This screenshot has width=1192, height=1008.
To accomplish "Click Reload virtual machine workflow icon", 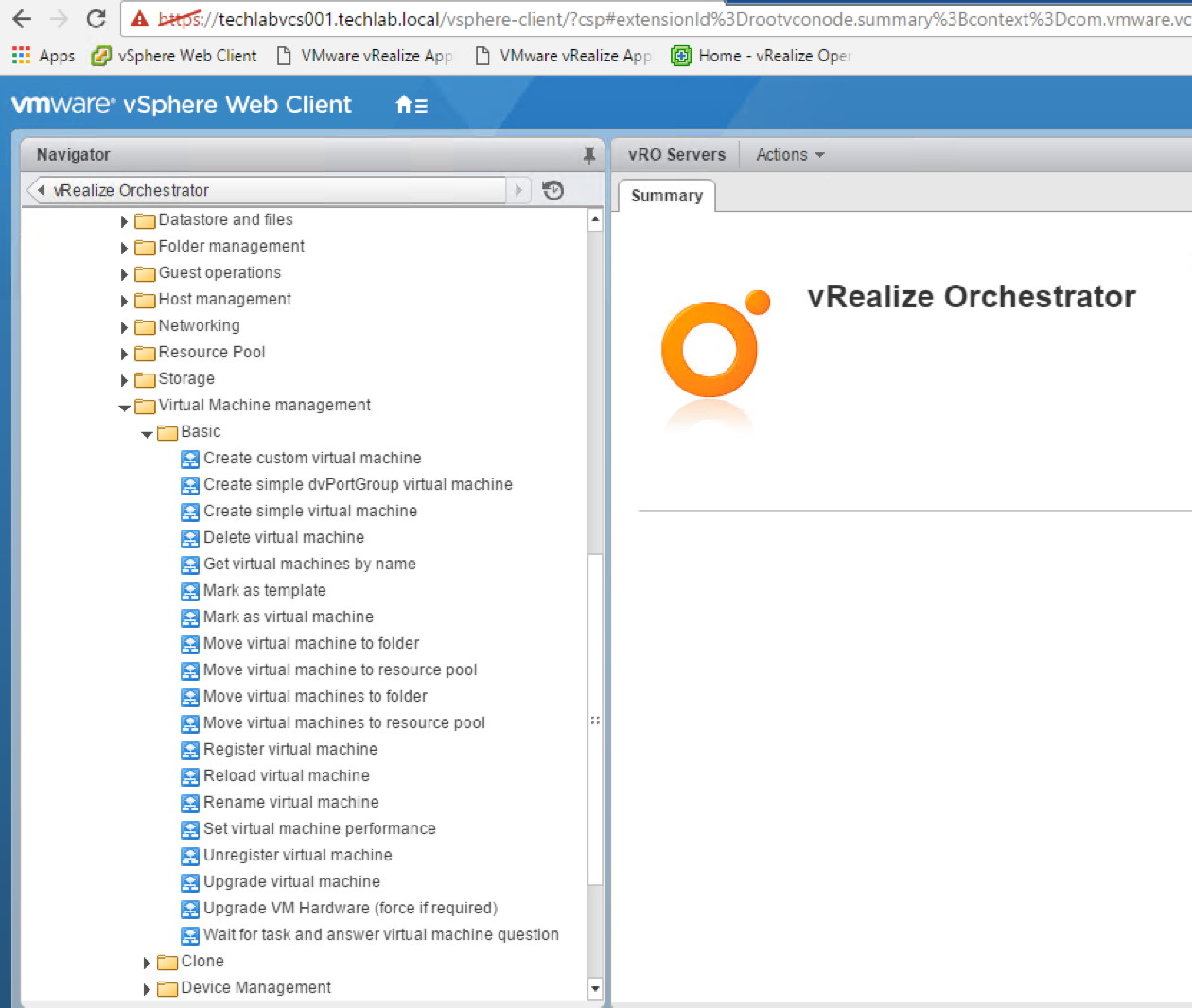I will click(190, 776).
